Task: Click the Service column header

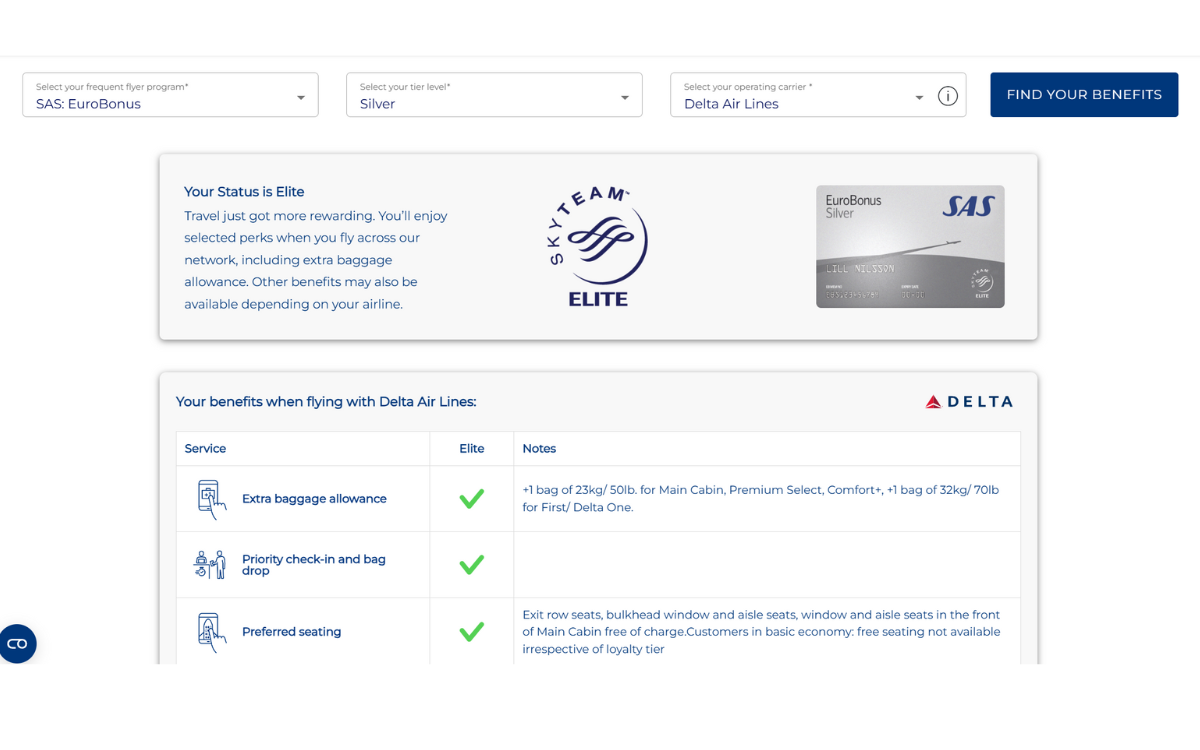Action: point(206,449)
